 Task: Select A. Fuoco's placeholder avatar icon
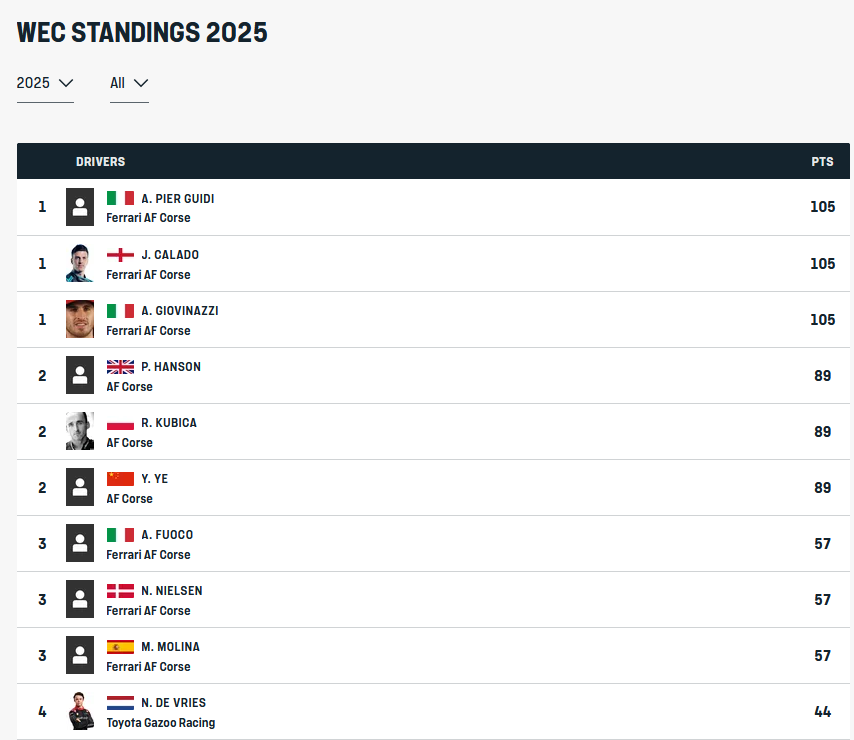click(x=80, y=543)
